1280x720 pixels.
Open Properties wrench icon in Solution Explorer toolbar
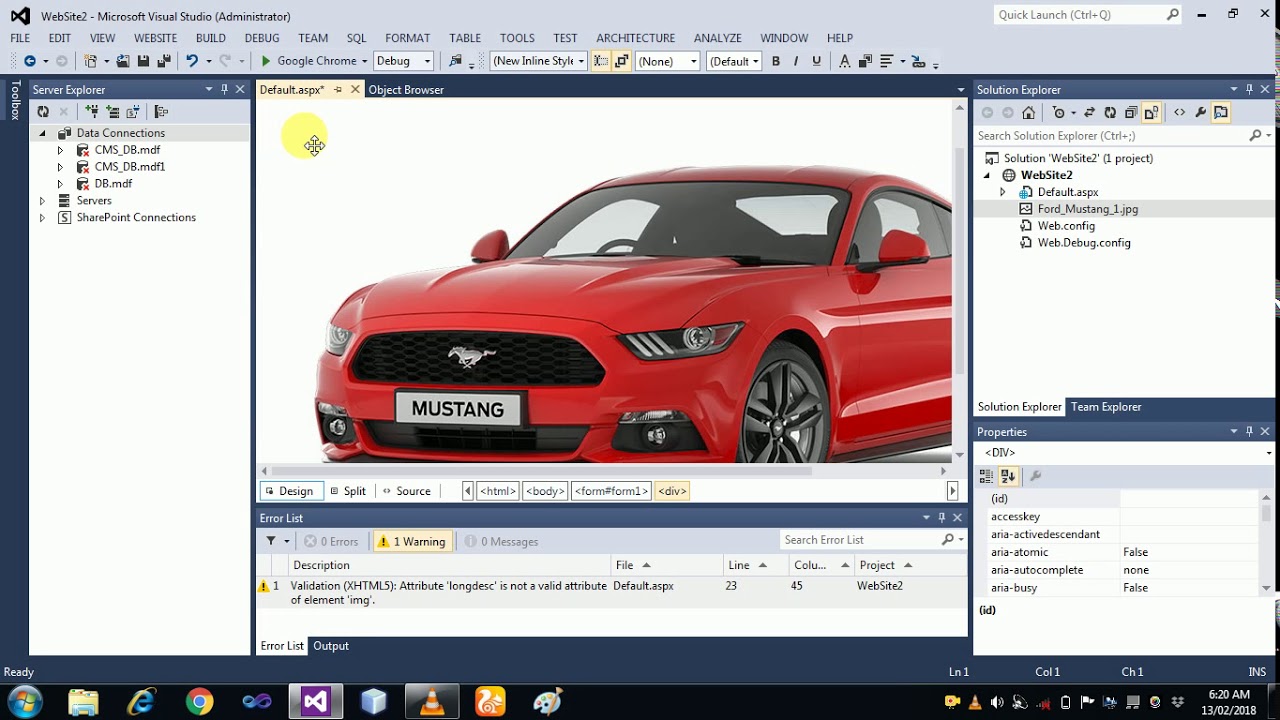click(x=1201, y=113)
